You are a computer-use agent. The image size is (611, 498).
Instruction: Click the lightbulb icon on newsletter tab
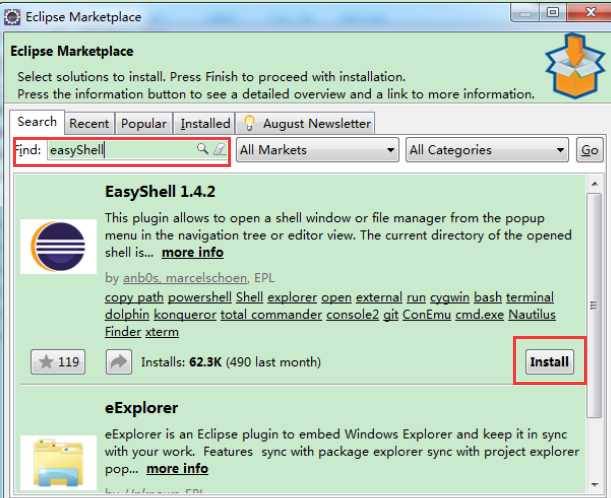[249, 123]
